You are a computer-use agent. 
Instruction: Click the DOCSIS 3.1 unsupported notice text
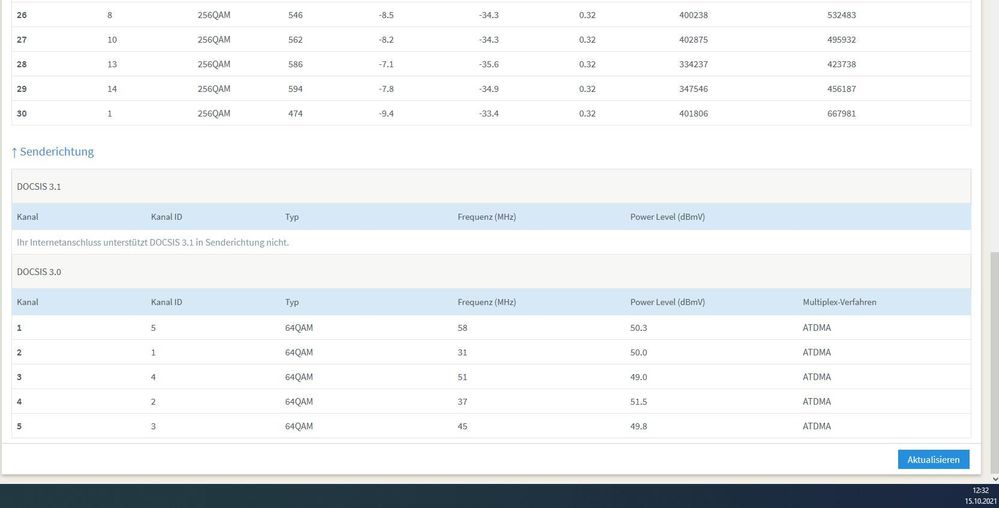(x=153, y=242)
